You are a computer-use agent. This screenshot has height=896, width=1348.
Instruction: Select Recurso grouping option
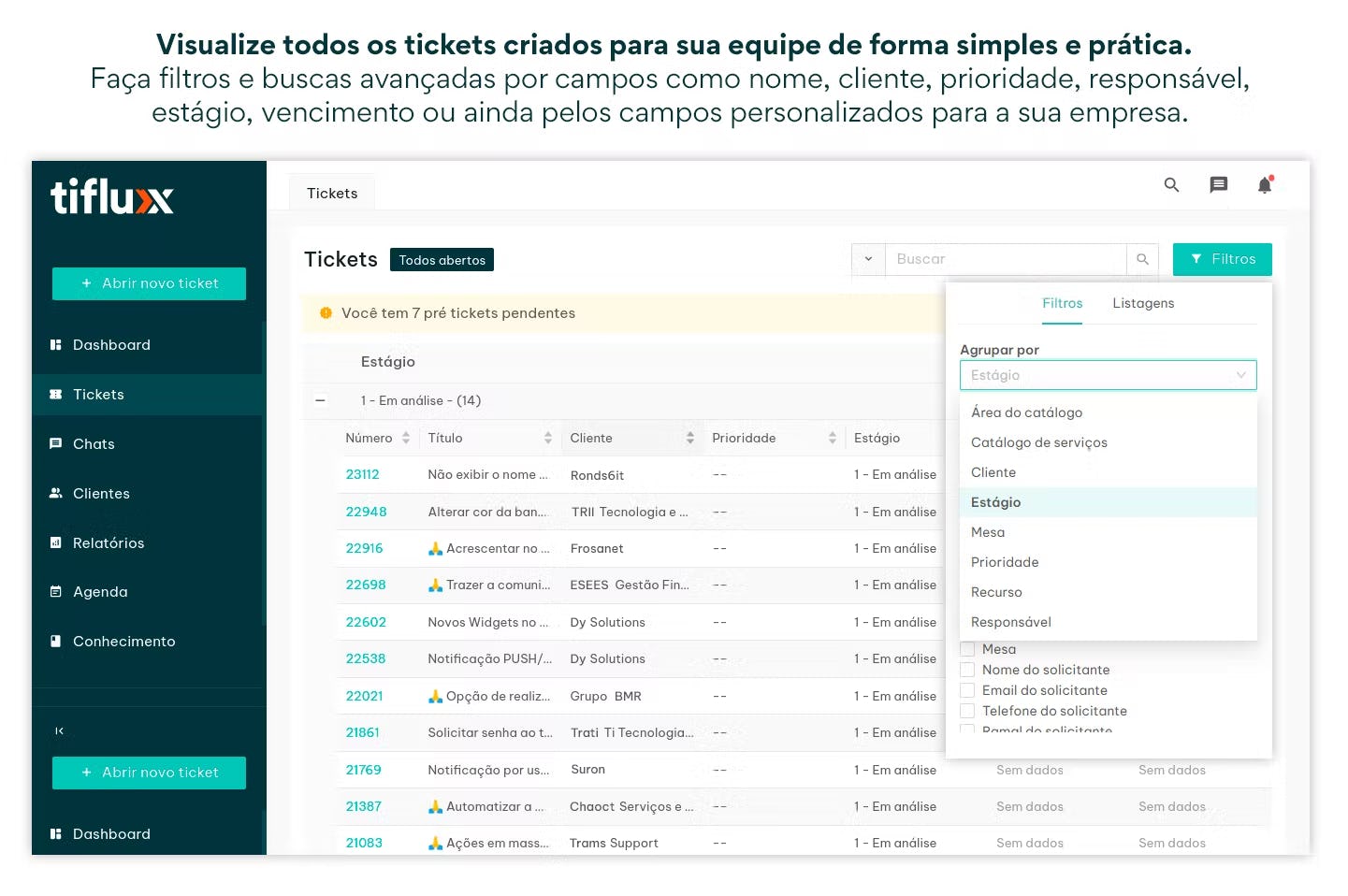click(1109, 592)
